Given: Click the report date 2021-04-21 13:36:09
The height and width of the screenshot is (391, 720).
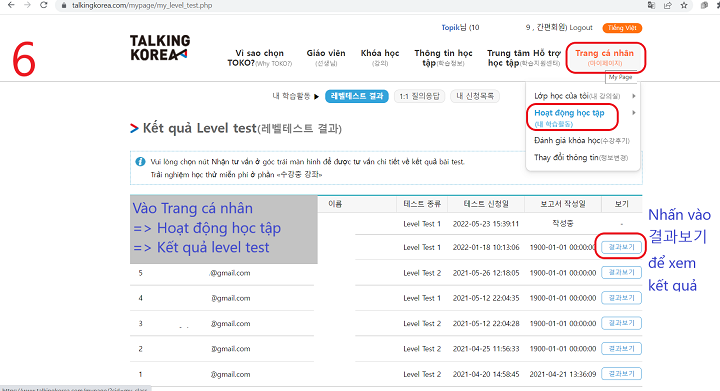Looking at the screenshot, I should point(562,374).
